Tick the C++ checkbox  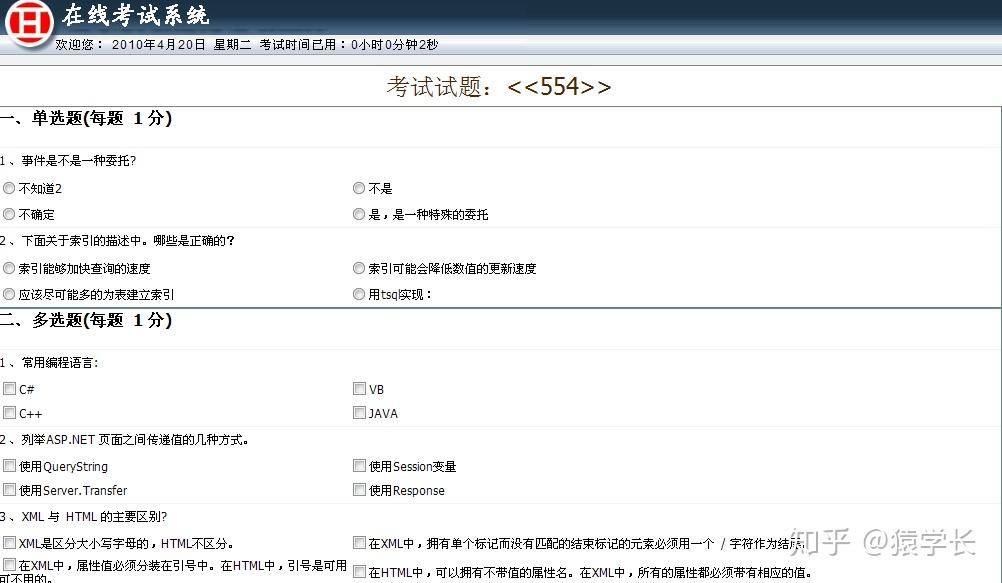tap(10, 413)
